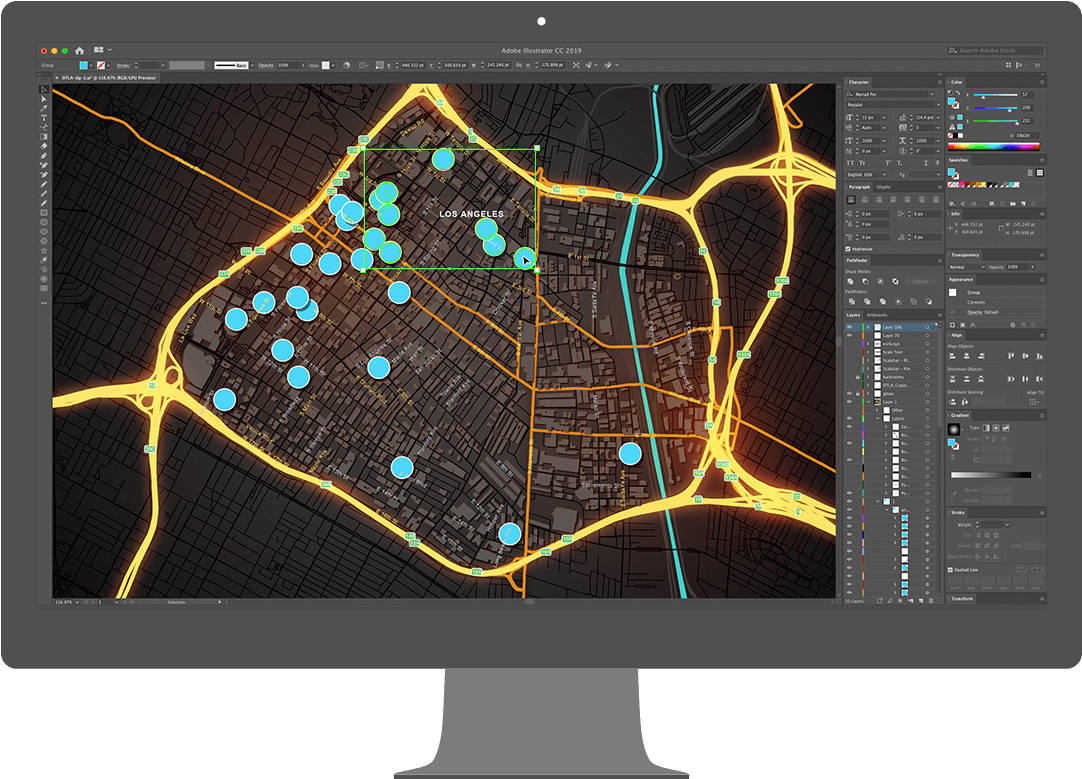Click the Stroke label in the control bar
The height and width of the screenshot is (779, 1082).
tap(123, 66)
